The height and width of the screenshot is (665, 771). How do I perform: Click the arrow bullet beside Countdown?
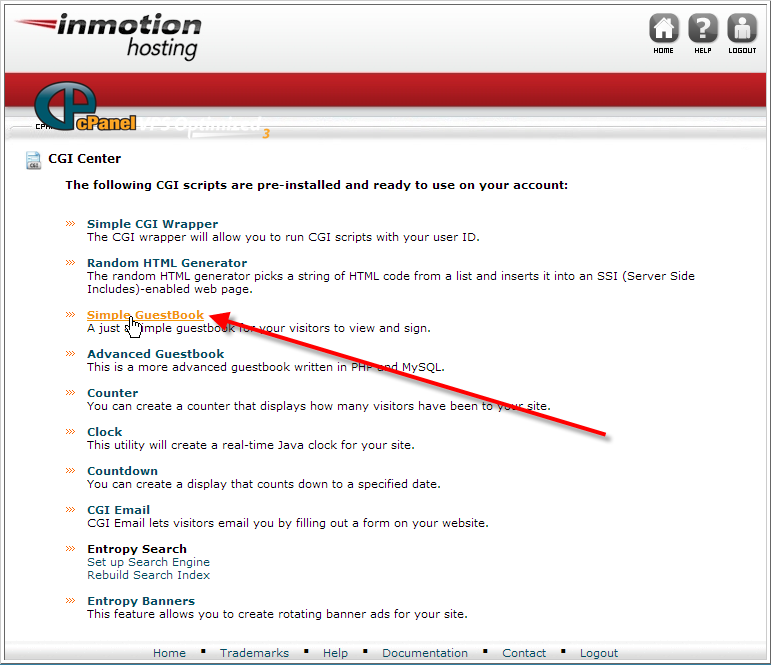70,471
